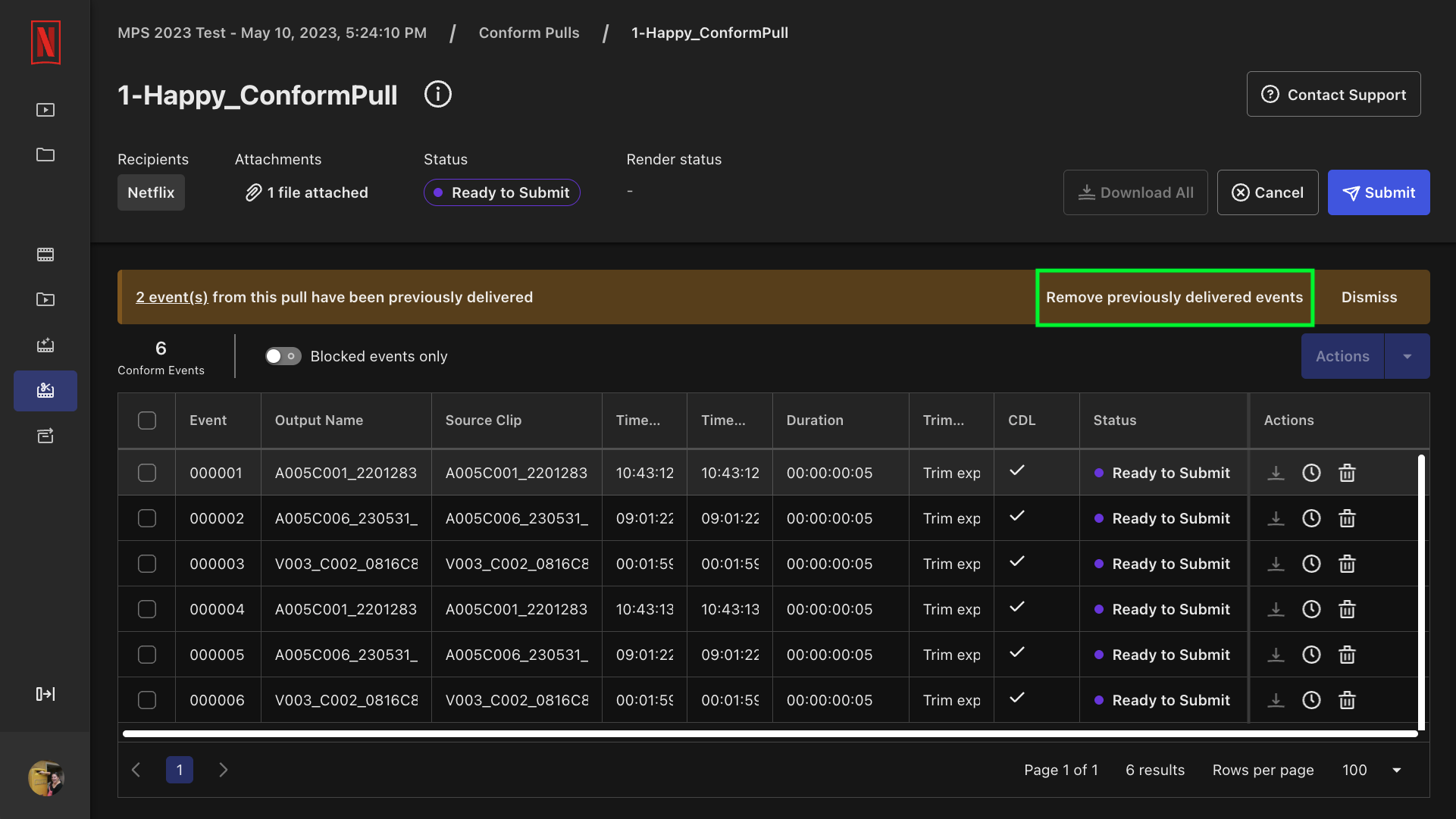View history for event 000004
The image size is (1456, 819).
1311,609
